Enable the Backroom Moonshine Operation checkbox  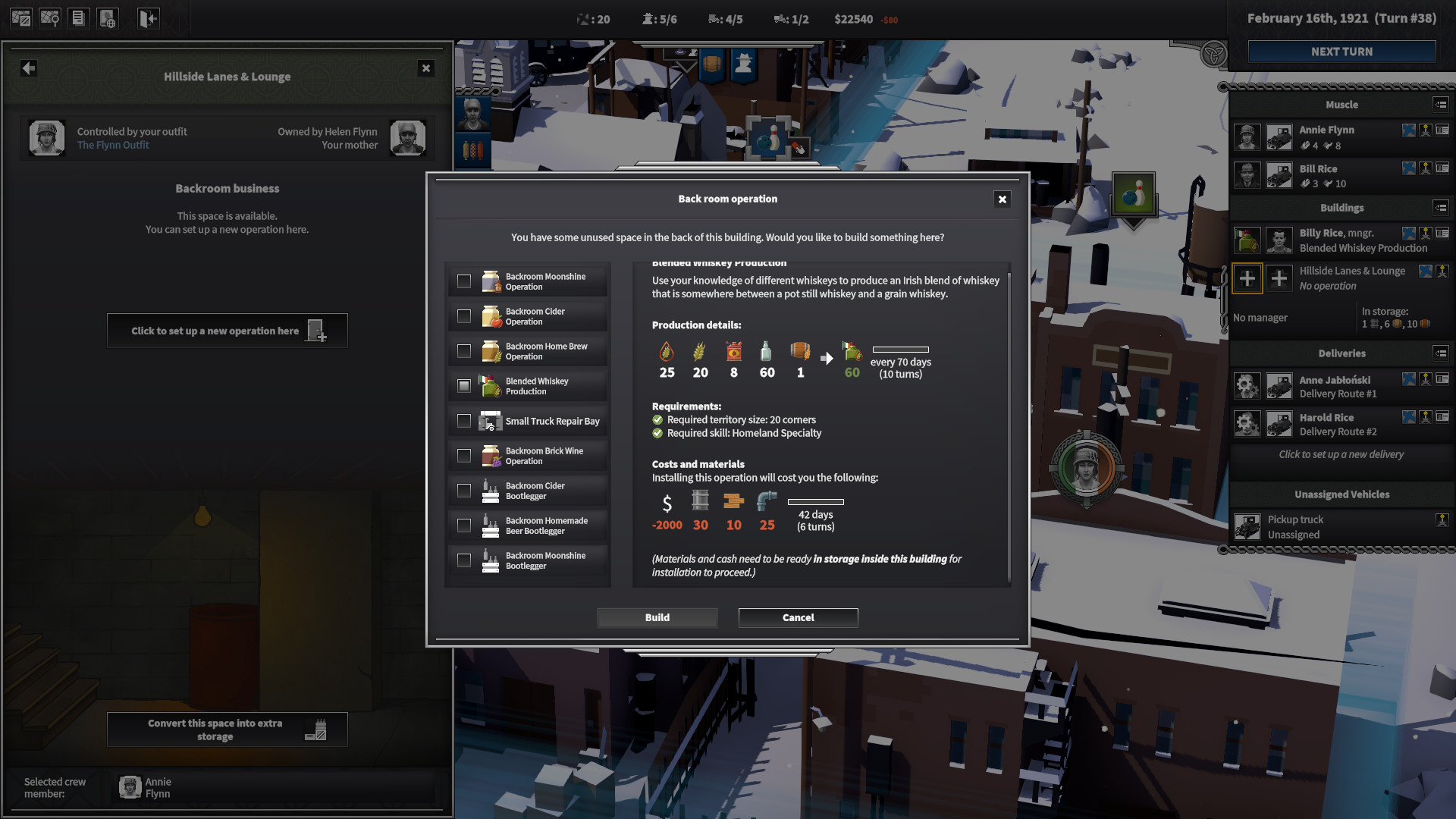click(x=464, y=281)
